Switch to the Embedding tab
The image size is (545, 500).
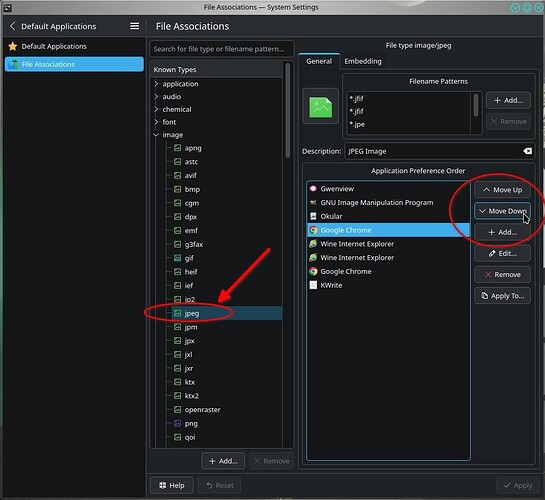363,61
